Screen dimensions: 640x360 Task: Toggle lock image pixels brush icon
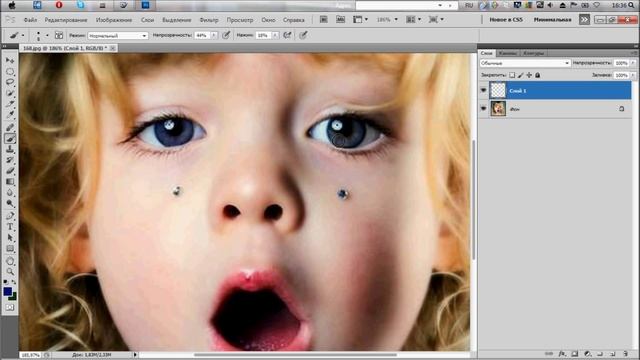[x=520, y=75]
